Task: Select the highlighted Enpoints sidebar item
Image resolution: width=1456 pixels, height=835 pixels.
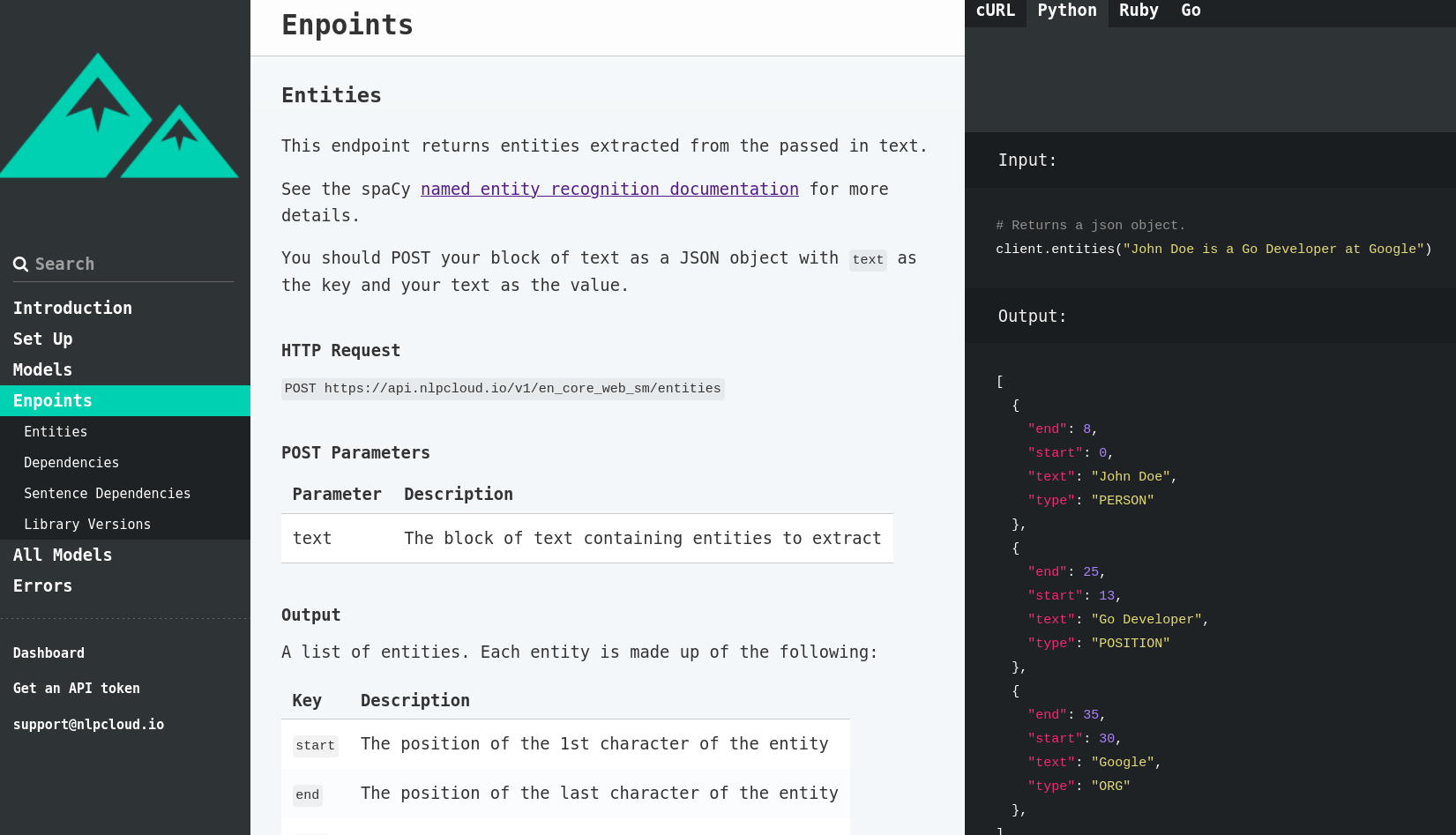Action: [125, 400]
